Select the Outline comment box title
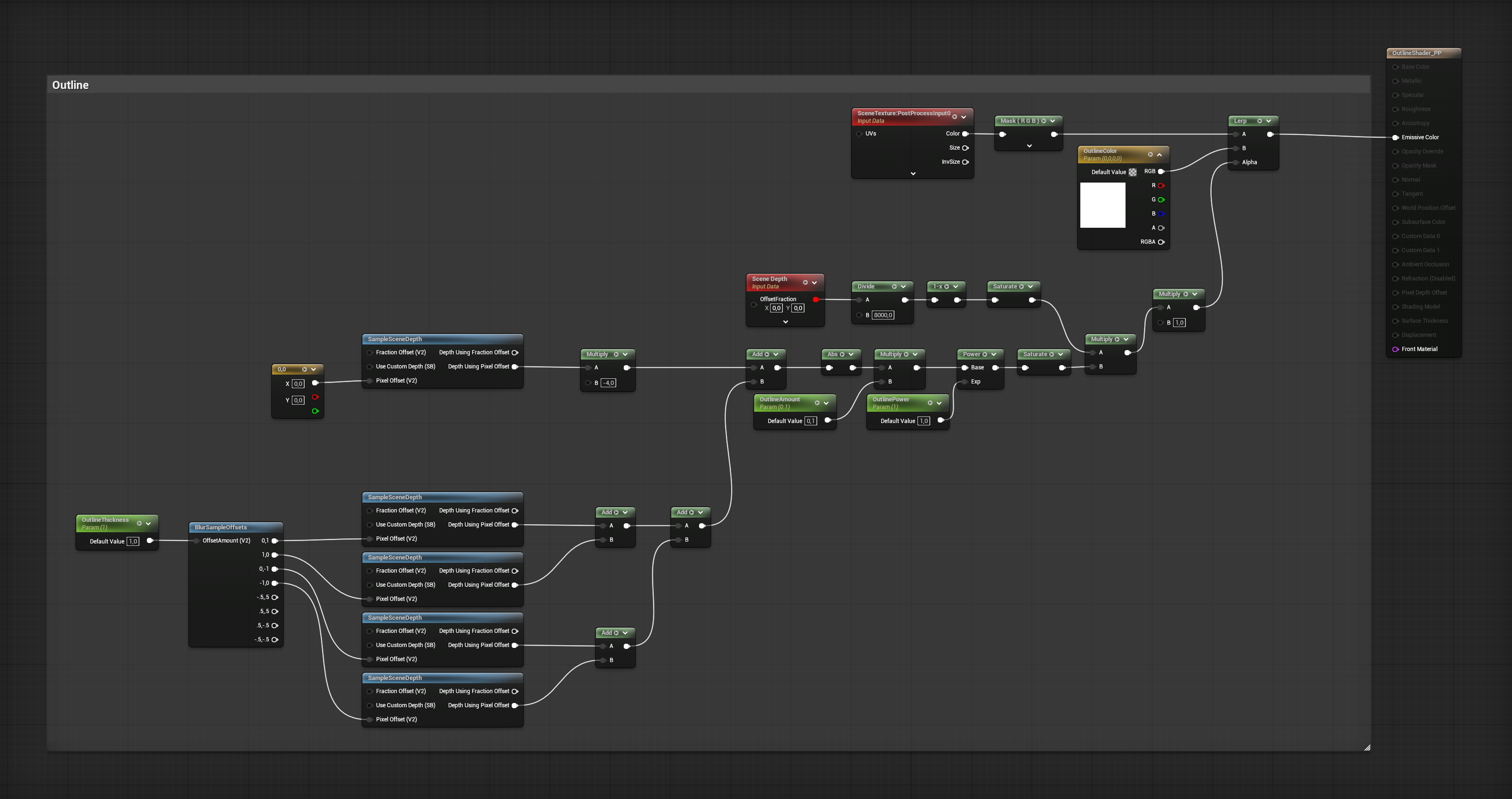The image size is (1512, 799). pos(71,85)
